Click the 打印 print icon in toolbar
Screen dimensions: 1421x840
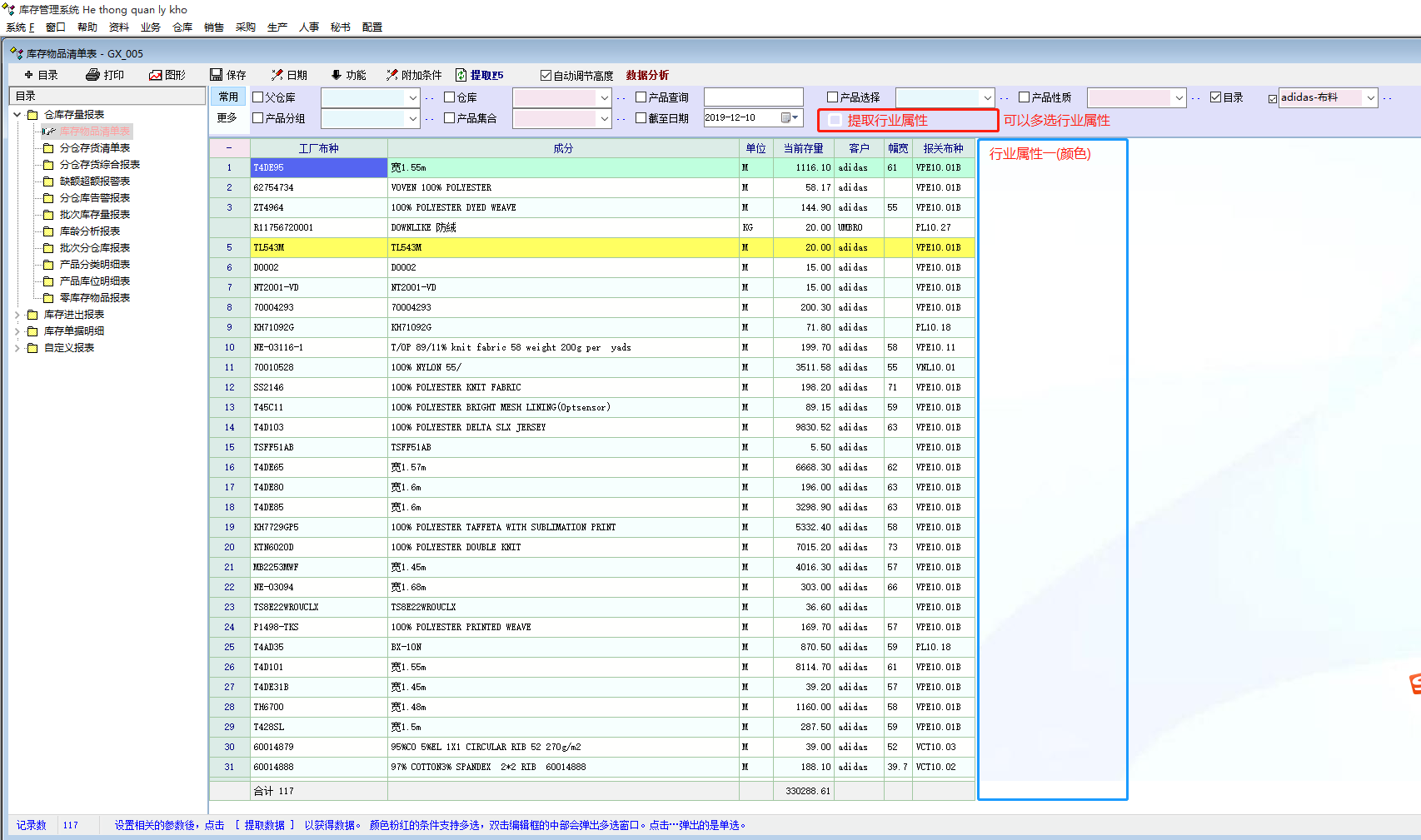(92, 75)
